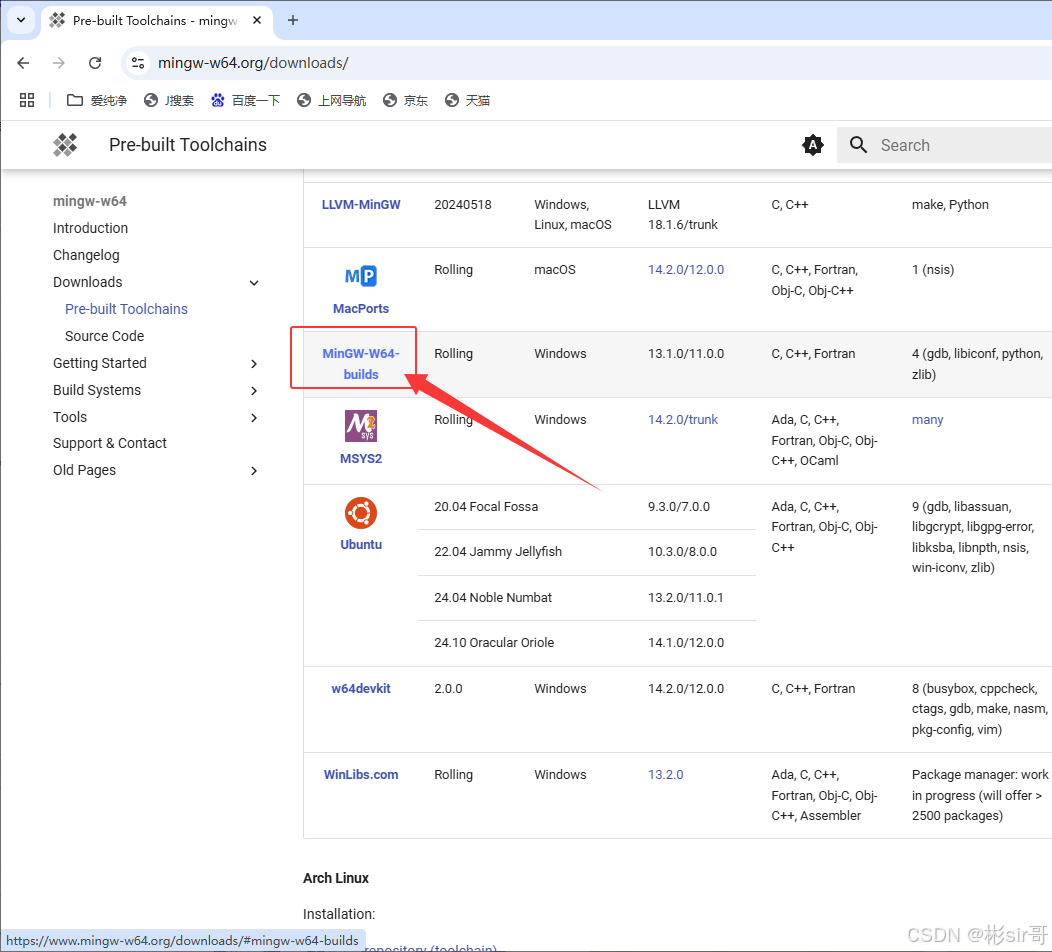This screenshot has width=1052, height=952.
Task: Open the 天猫 bookmark
Action: coord(468,100)
